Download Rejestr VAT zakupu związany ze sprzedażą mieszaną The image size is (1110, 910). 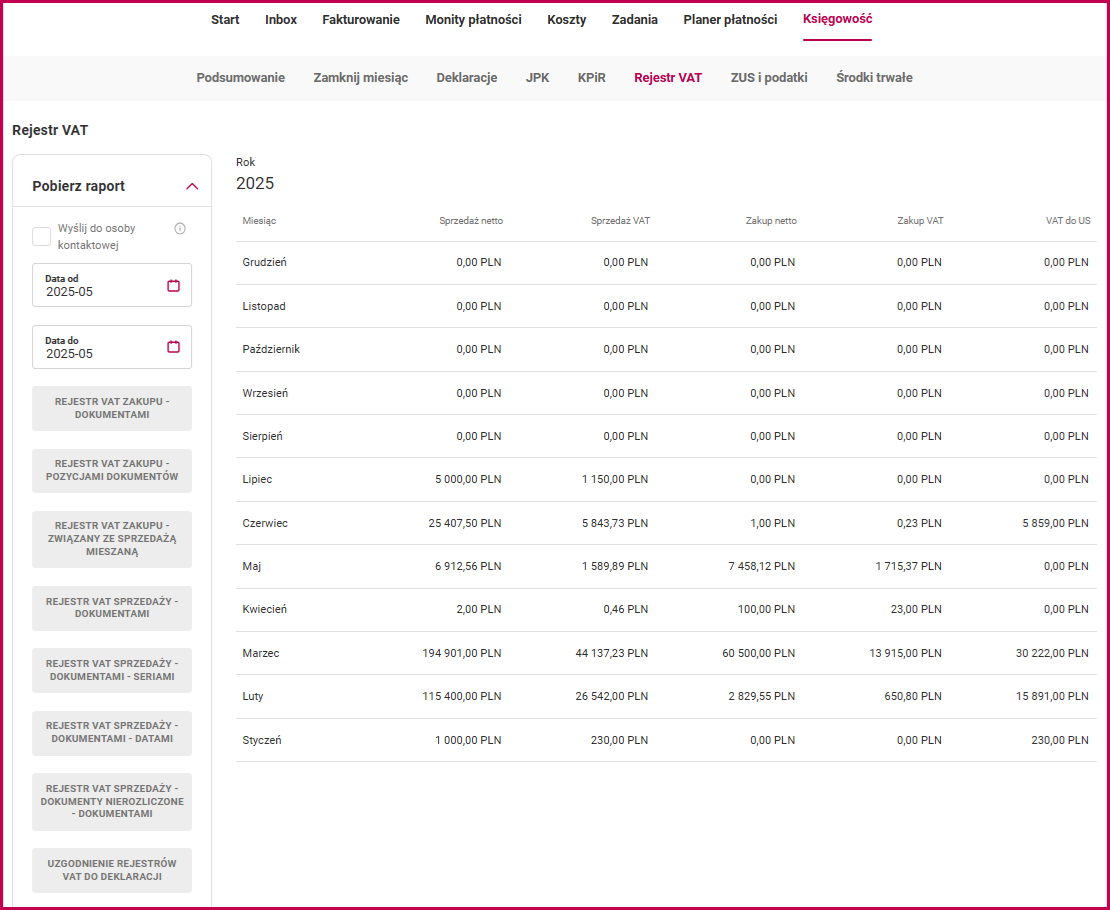pyautogui.click(x=112, y=539)
